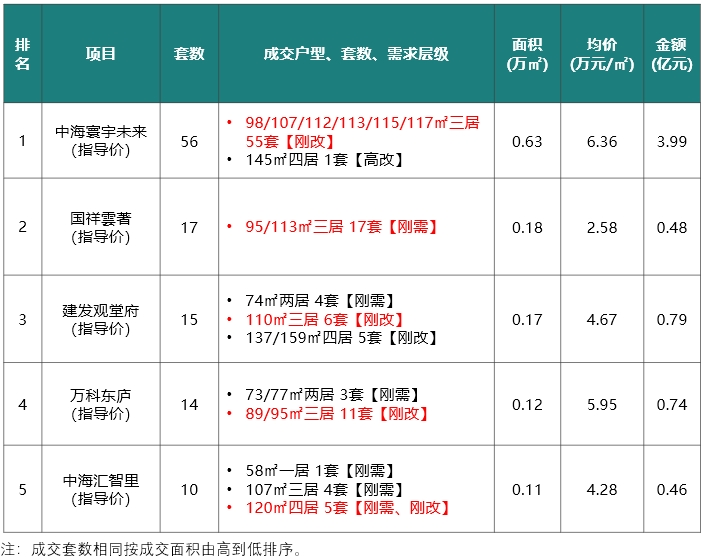The width and height of the screenshot is (703, 558).
Task: Click amount value 0.74
Action: point(672,405)
